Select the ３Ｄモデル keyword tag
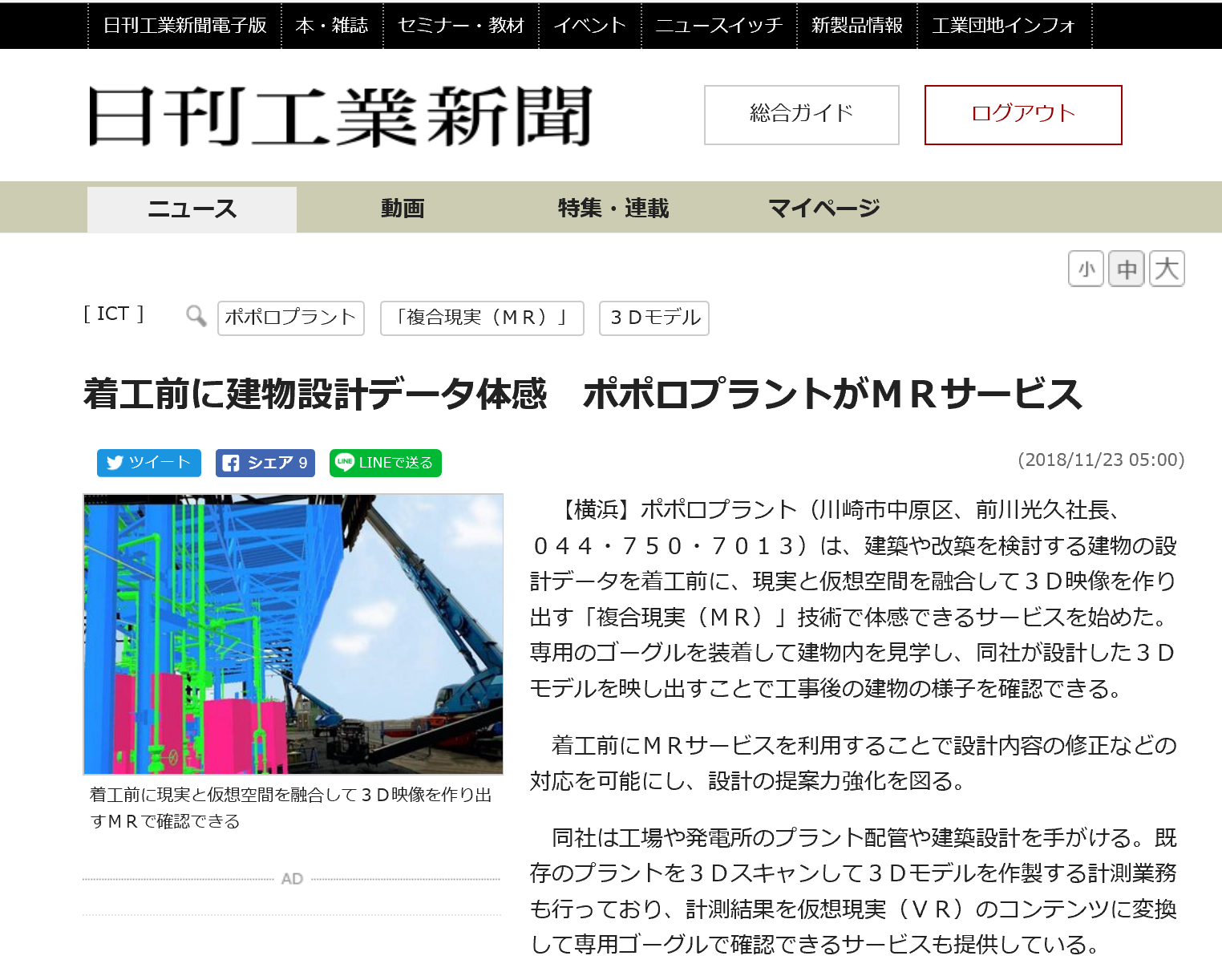 tap(654, 318)
